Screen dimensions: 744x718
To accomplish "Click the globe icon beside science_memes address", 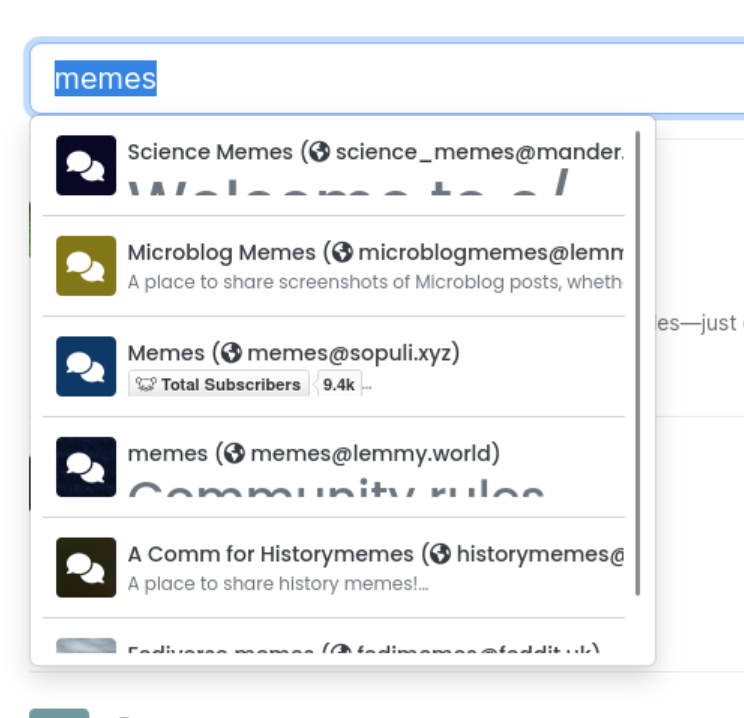I will (320, 152).
